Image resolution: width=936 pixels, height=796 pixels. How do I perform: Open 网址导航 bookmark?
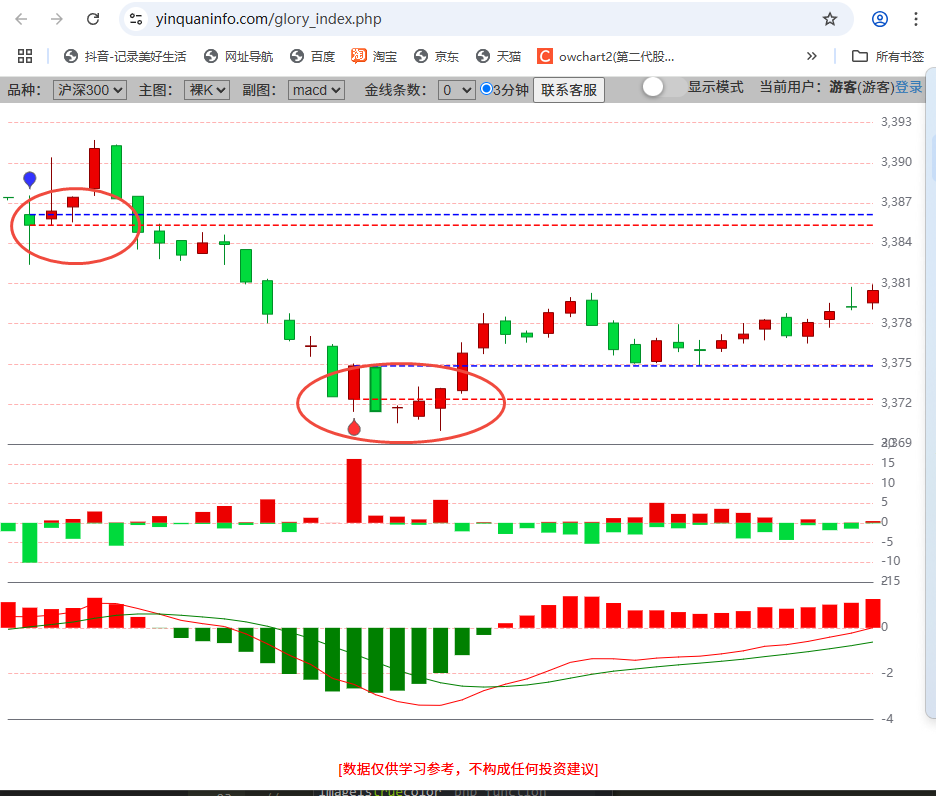[239, 56]
